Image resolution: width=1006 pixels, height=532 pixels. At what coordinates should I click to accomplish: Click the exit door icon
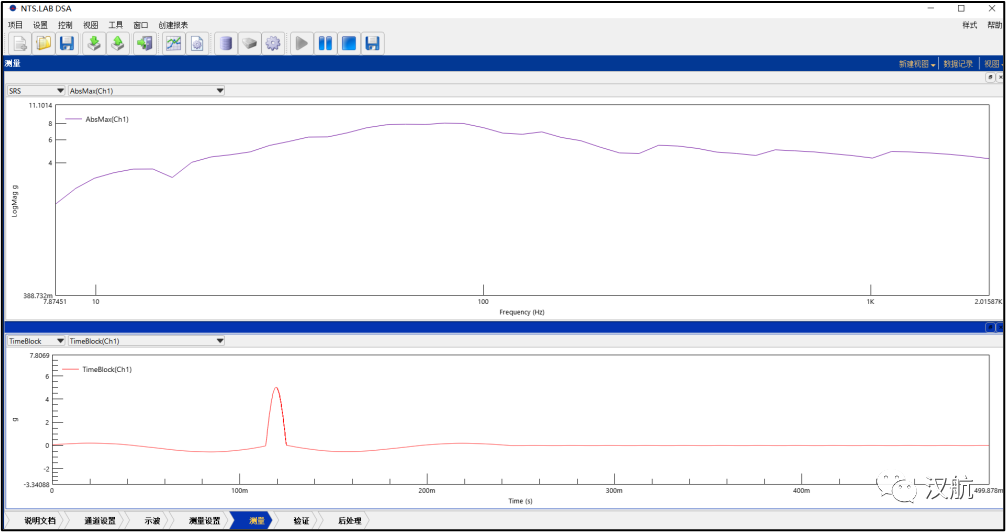[x=145, y=44]
